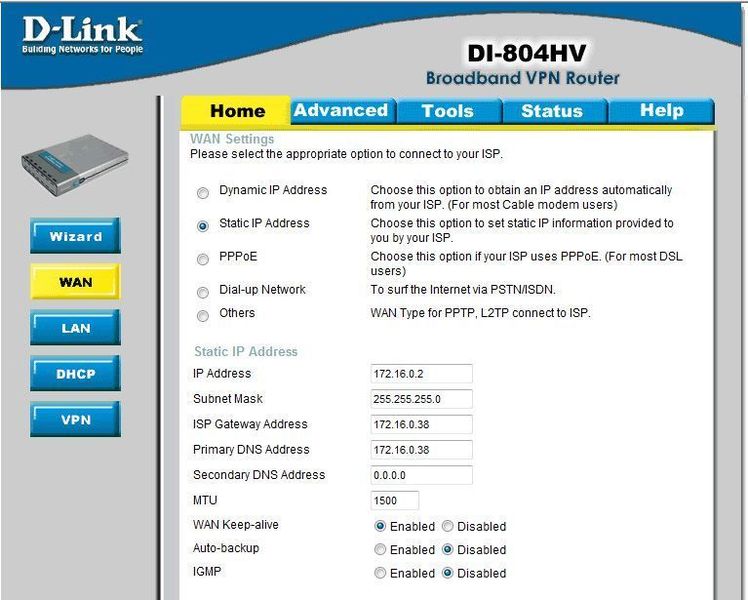Click the 'Broadband VPN Router' subtitle
The height and width of the screenshot is (600, 748).
(x=523, y=78)
